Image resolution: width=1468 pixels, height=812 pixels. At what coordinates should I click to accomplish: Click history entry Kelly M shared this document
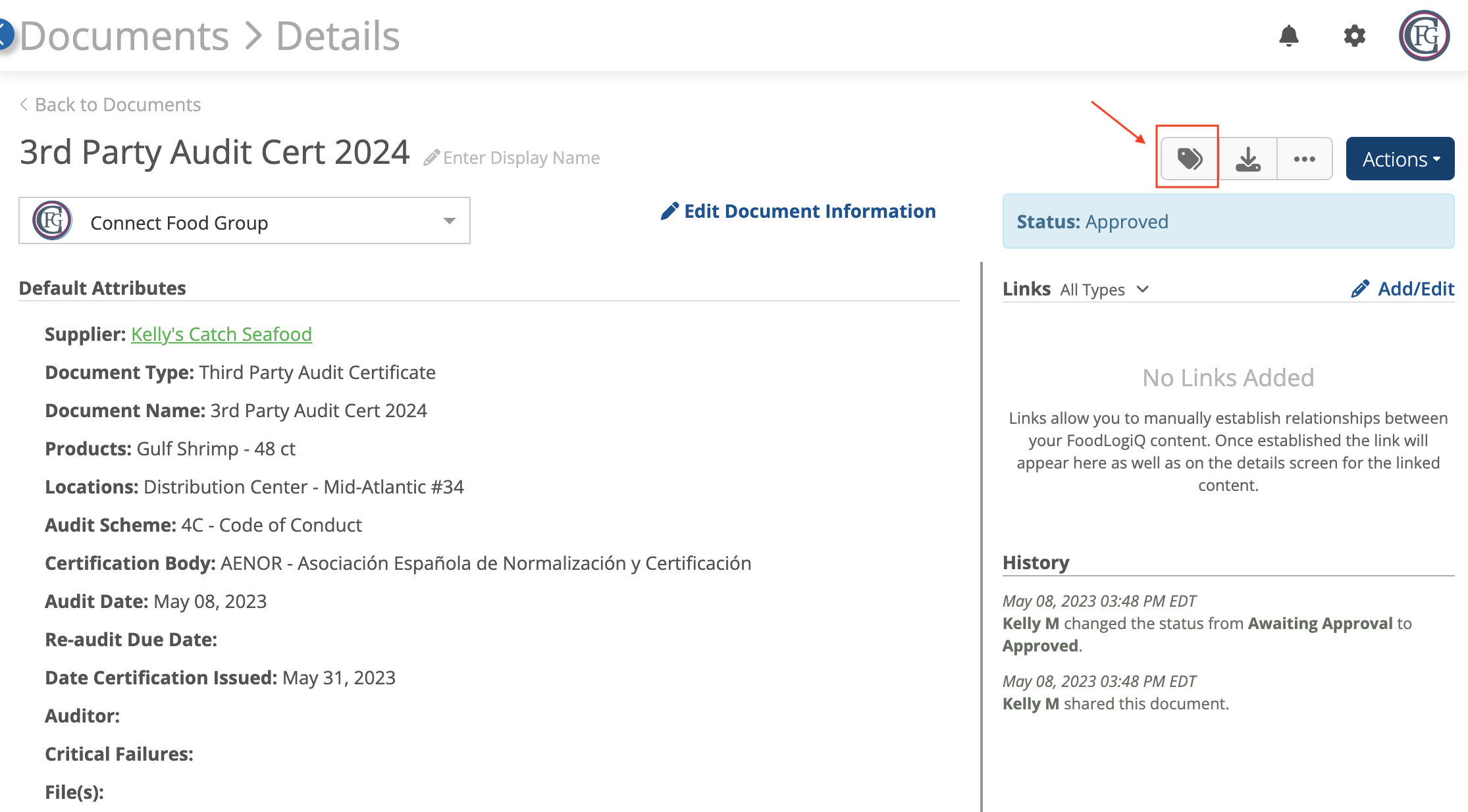click(1116, 692)
